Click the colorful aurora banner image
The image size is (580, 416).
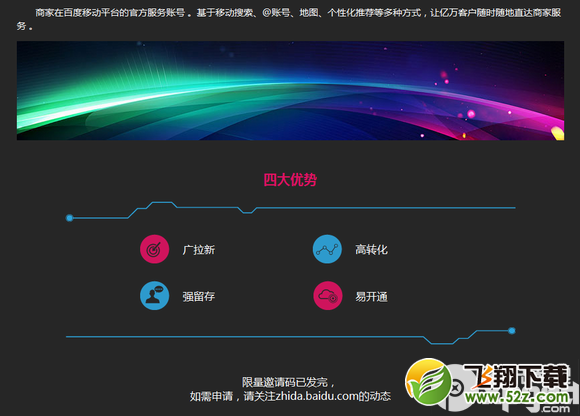[x=290, y=91]
